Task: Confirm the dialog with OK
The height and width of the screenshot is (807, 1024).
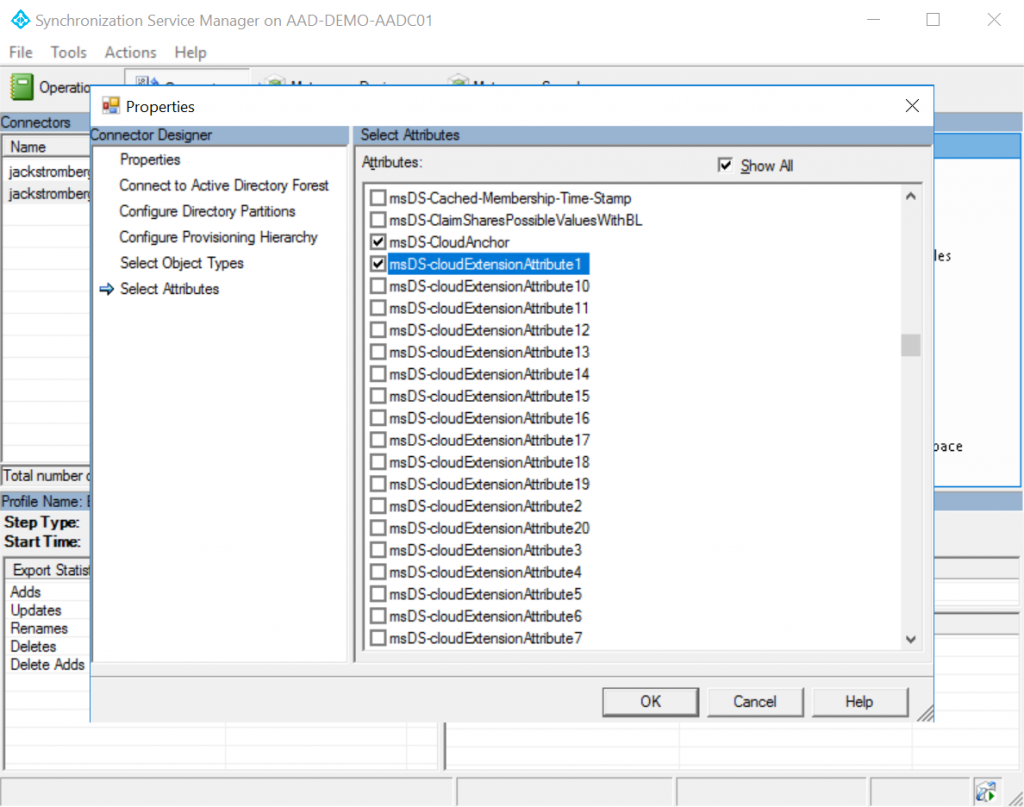Action: [x=650, y=702]
